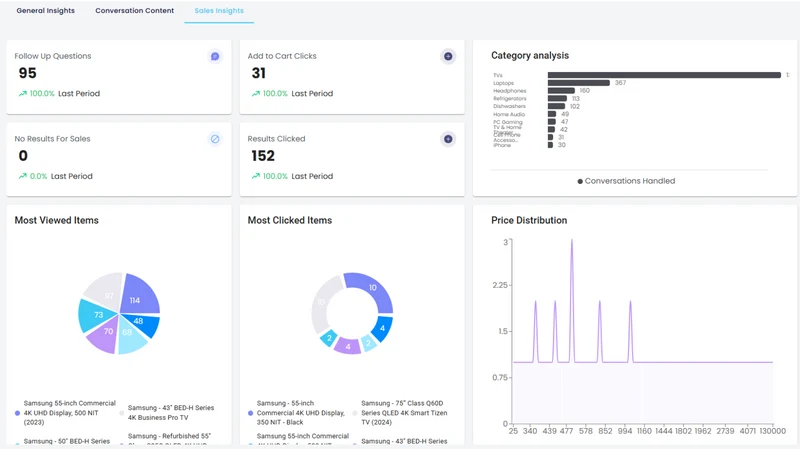
Task: Click the Home Audio bar labeled 49
Action: tap(552, 114)
